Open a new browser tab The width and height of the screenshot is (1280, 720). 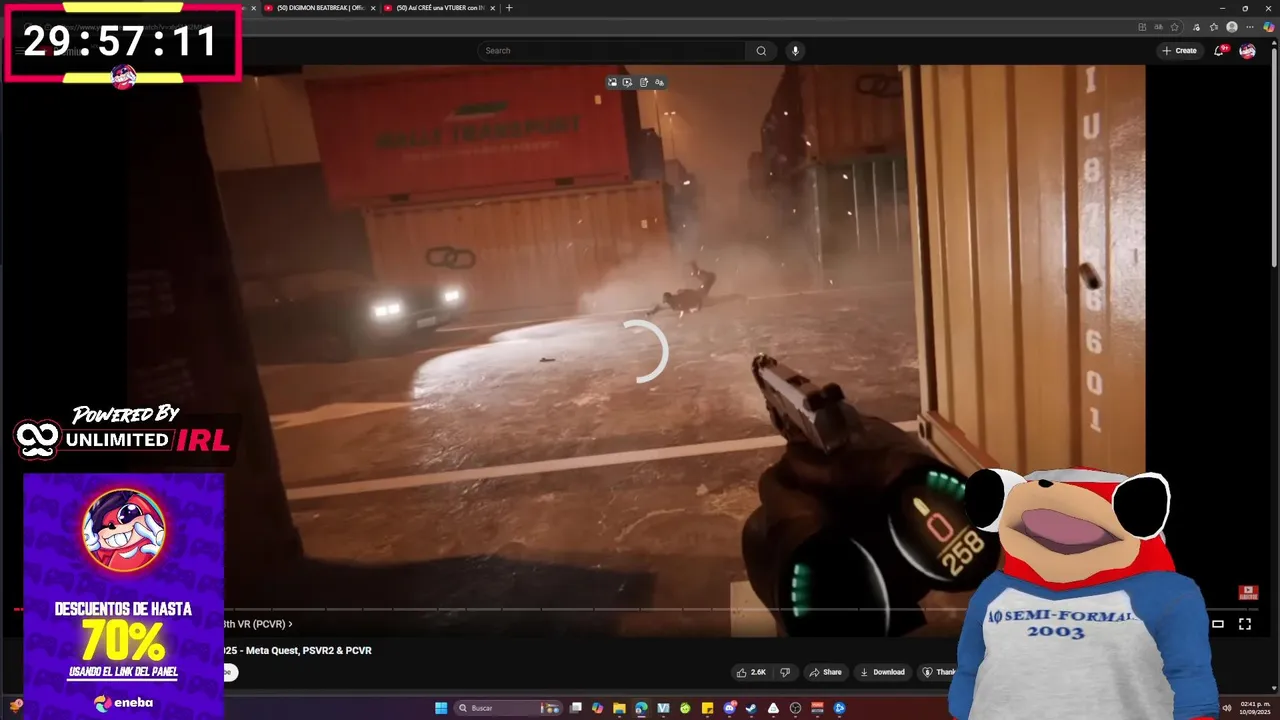(x=509, y=8)
